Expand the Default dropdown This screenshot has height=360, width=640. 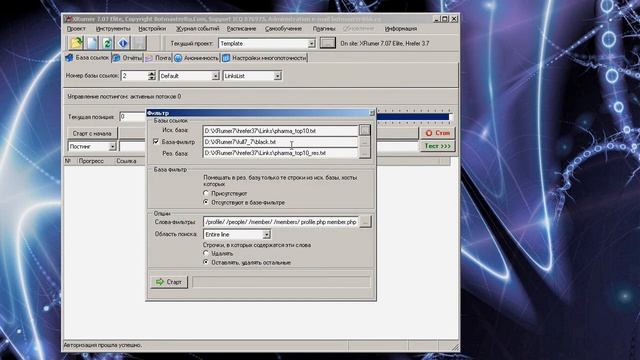pyautogui.click(x=216, y=76)
